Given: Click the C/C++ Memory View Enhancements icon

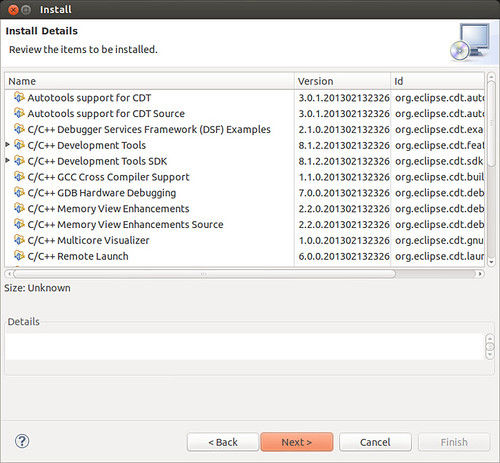Looking at the screenshot, I should 19,208.
